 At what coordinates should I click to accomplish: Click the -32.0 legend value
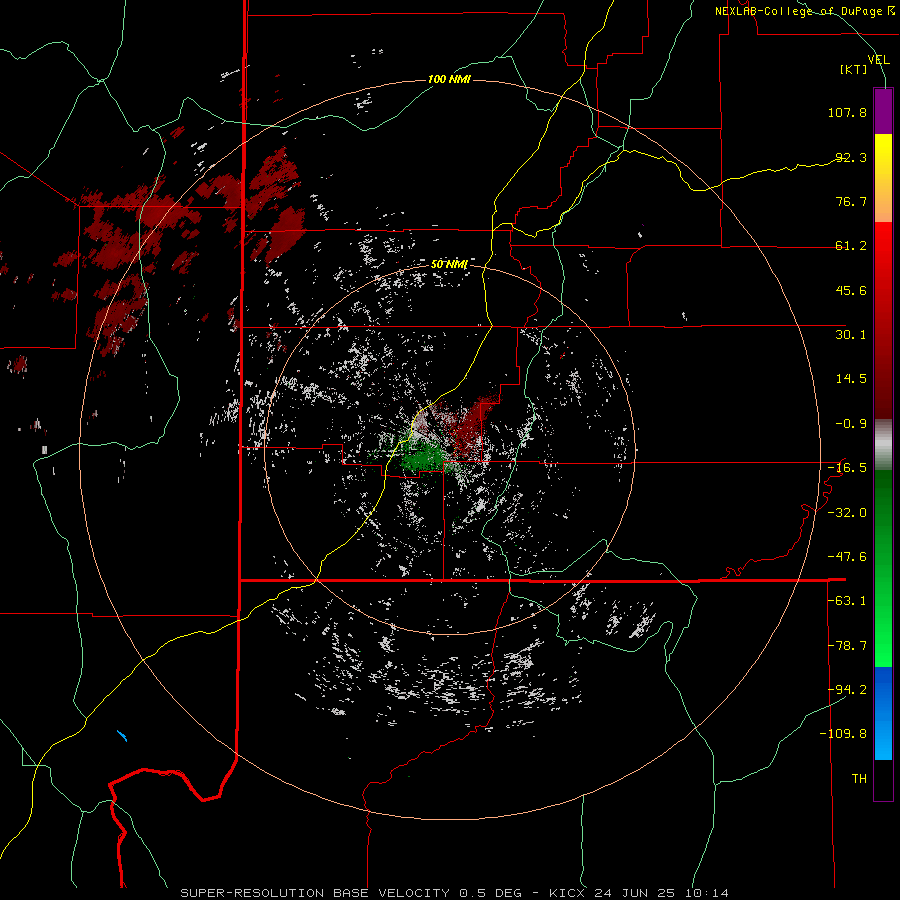847,513
